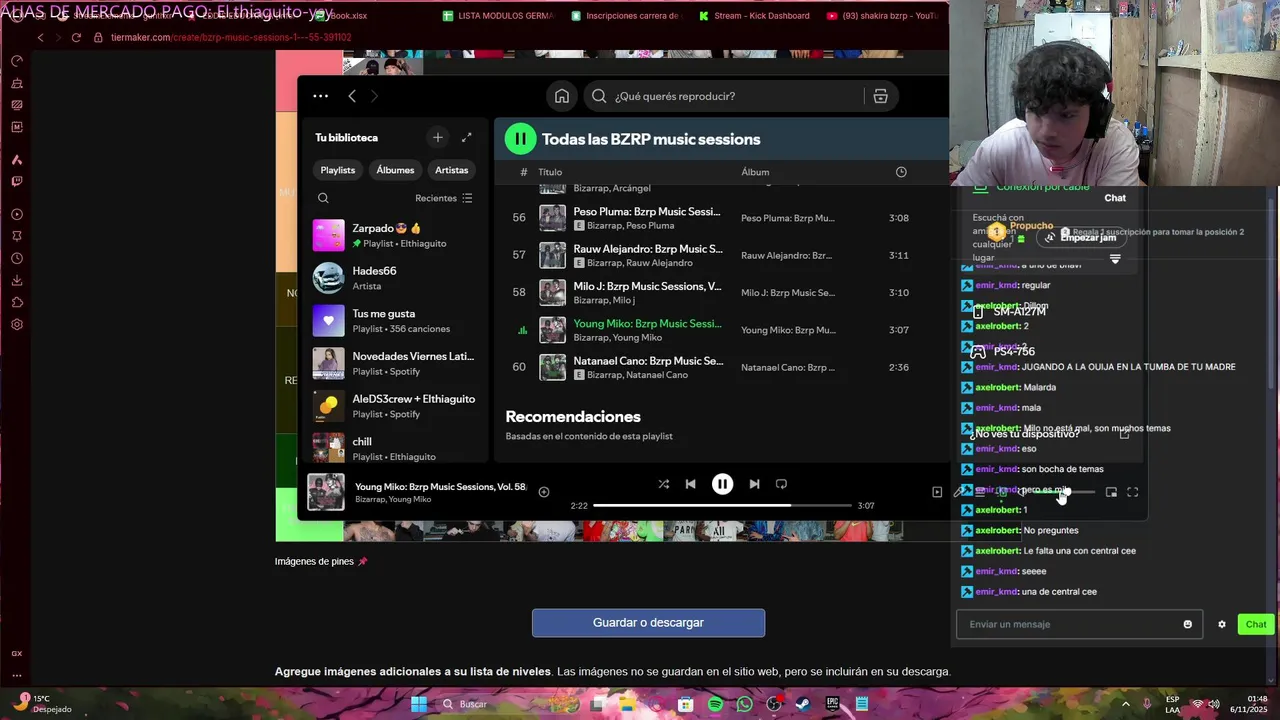This screenshot has height=720, width=1280.
Task: Click Guardar o descargar button
Action: pyautogui.click(x=648, y=623)
